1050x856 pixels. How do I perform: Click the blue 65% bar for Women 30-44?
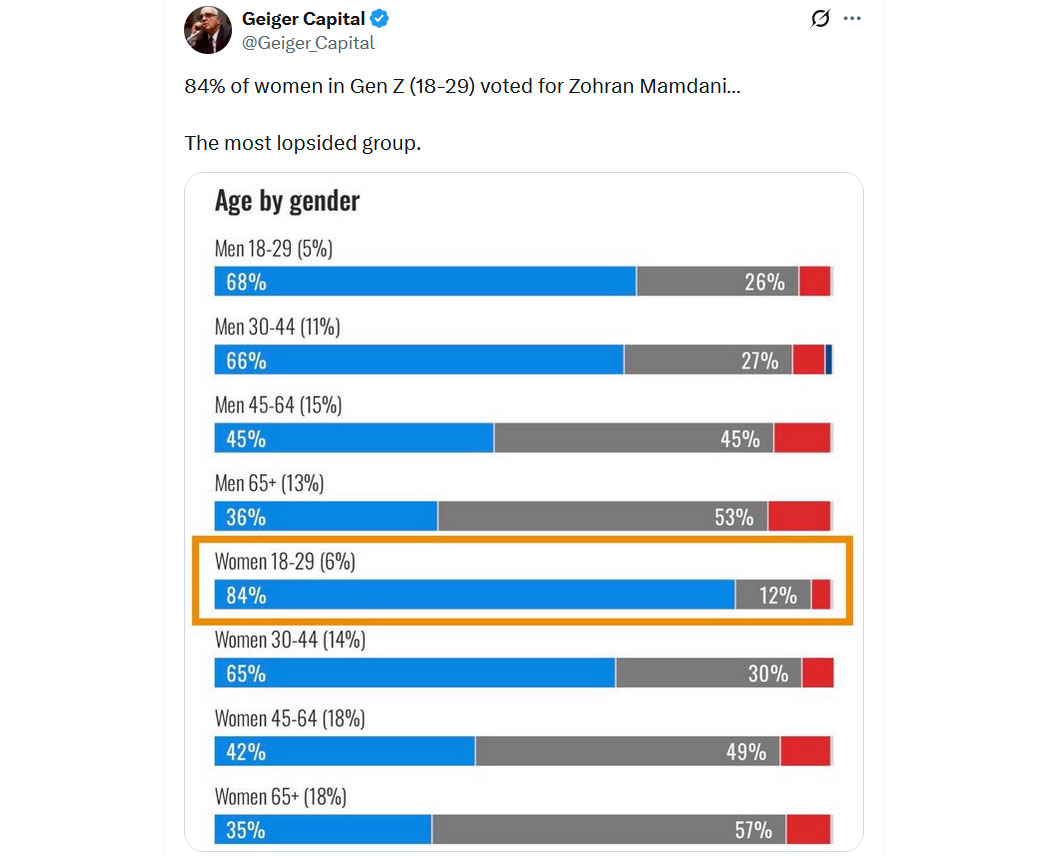415,673
